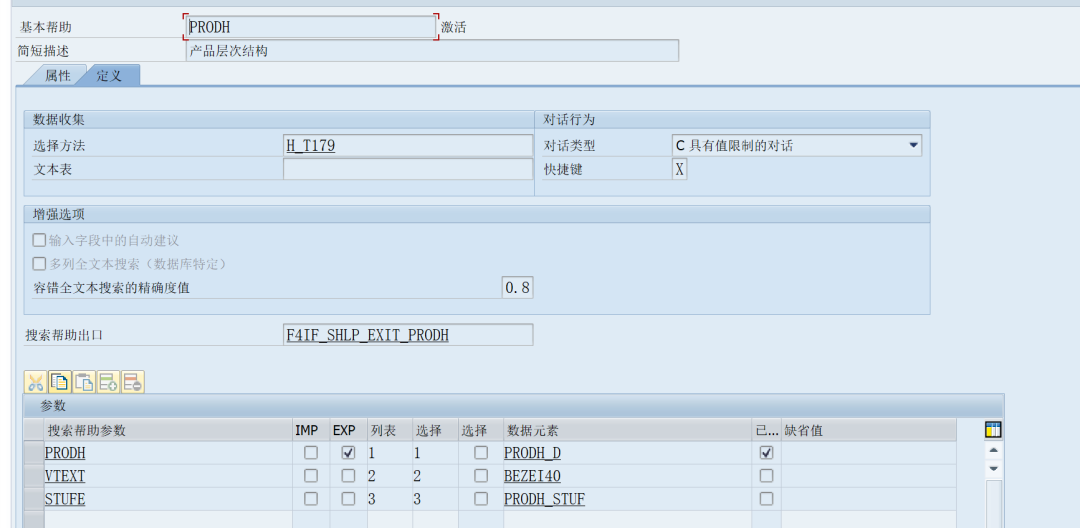Select the VTEXT row selector
This screenshot has height=528, width=1080.
(x=34, y=476)
